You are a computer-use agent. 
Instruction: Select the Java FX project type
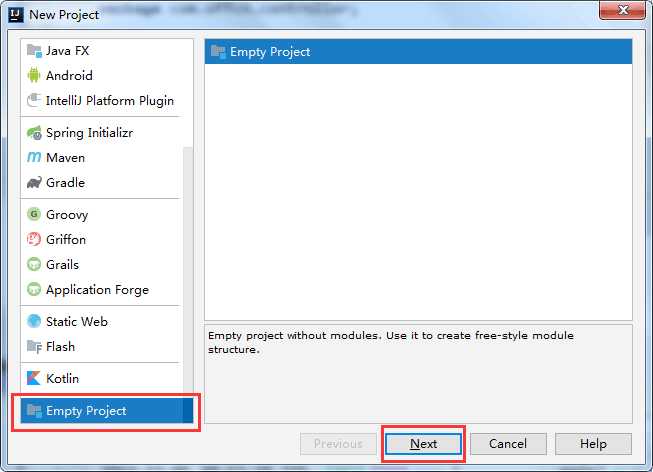tap(101, 51)
